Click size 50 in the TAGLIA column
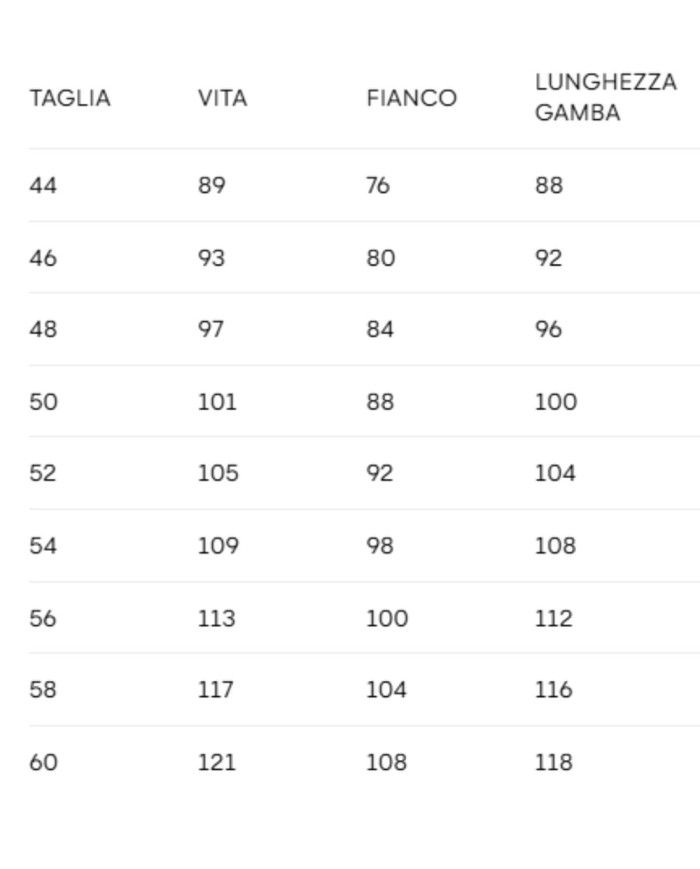 pos(43,402)
